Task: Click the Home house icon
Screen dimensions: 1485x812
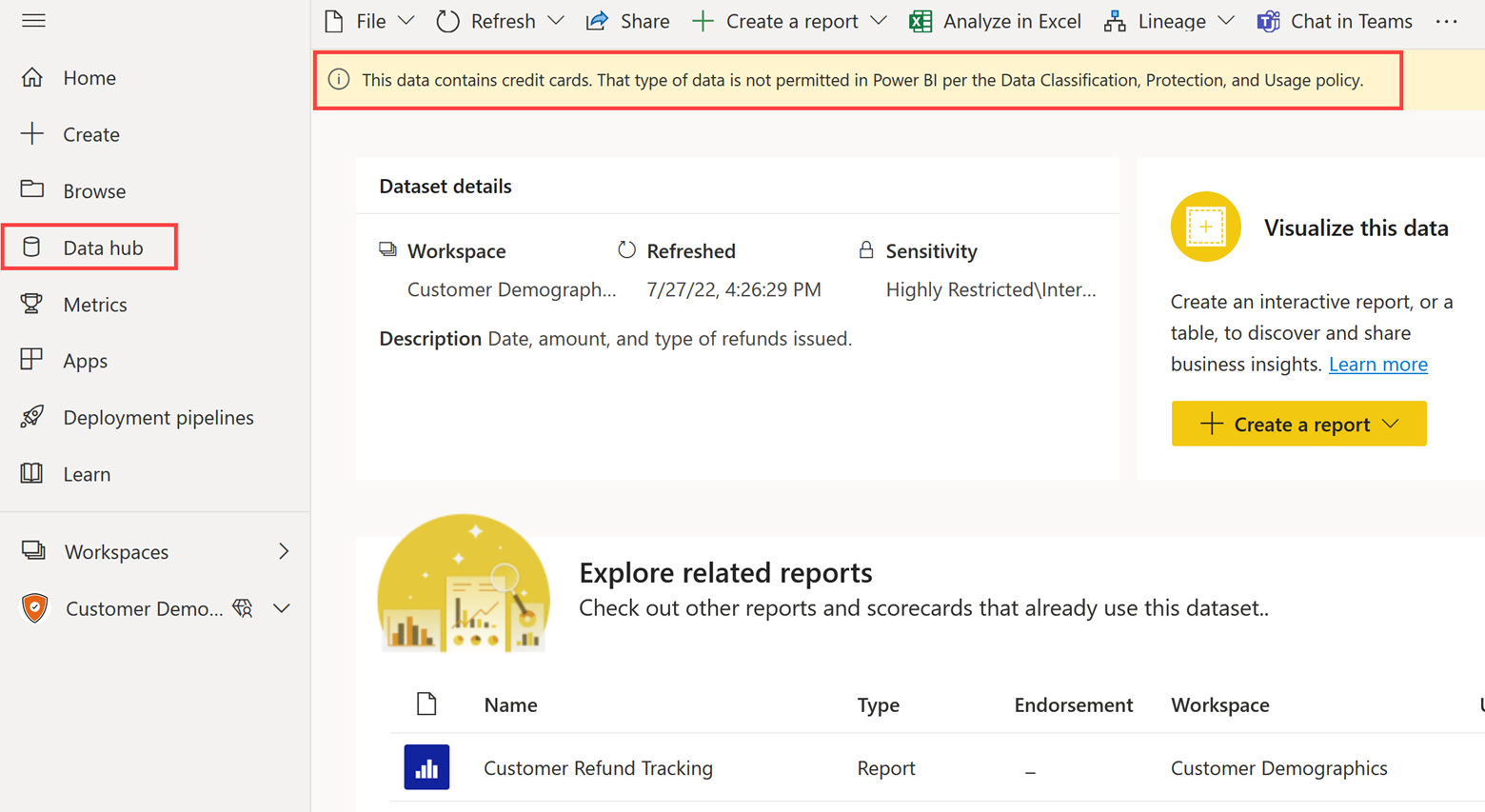Action: coord(32,77)
